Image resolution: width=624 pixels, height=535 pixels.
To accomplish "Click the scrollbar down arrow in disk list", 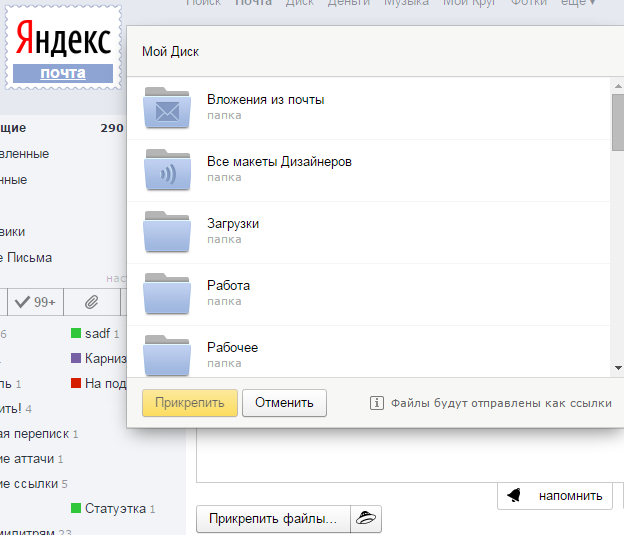I will 618,368.
